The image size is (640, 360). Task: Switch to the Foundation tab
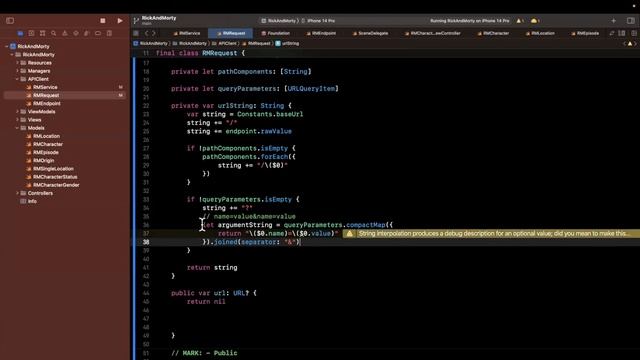[x=276, y=33]
